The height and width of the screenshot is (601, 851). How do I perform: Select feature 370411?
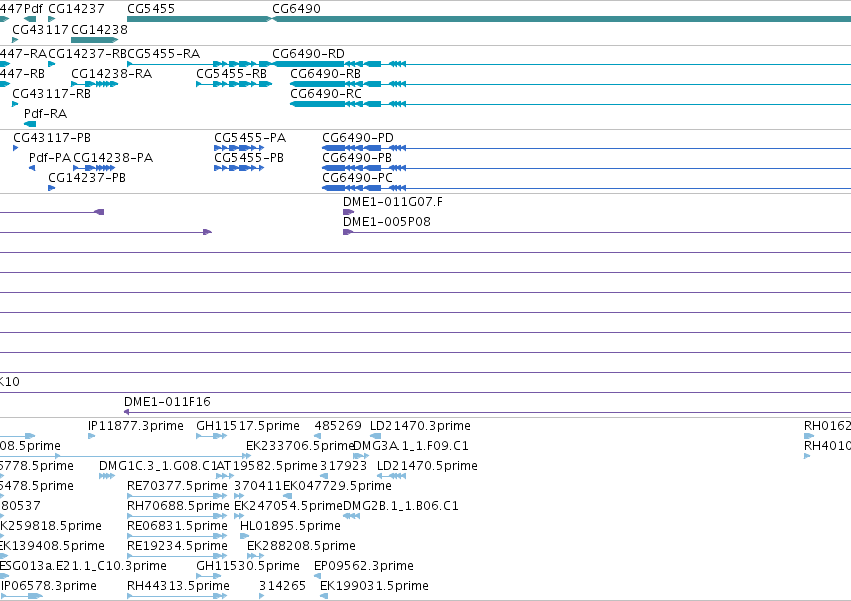(x=258, y=486)
